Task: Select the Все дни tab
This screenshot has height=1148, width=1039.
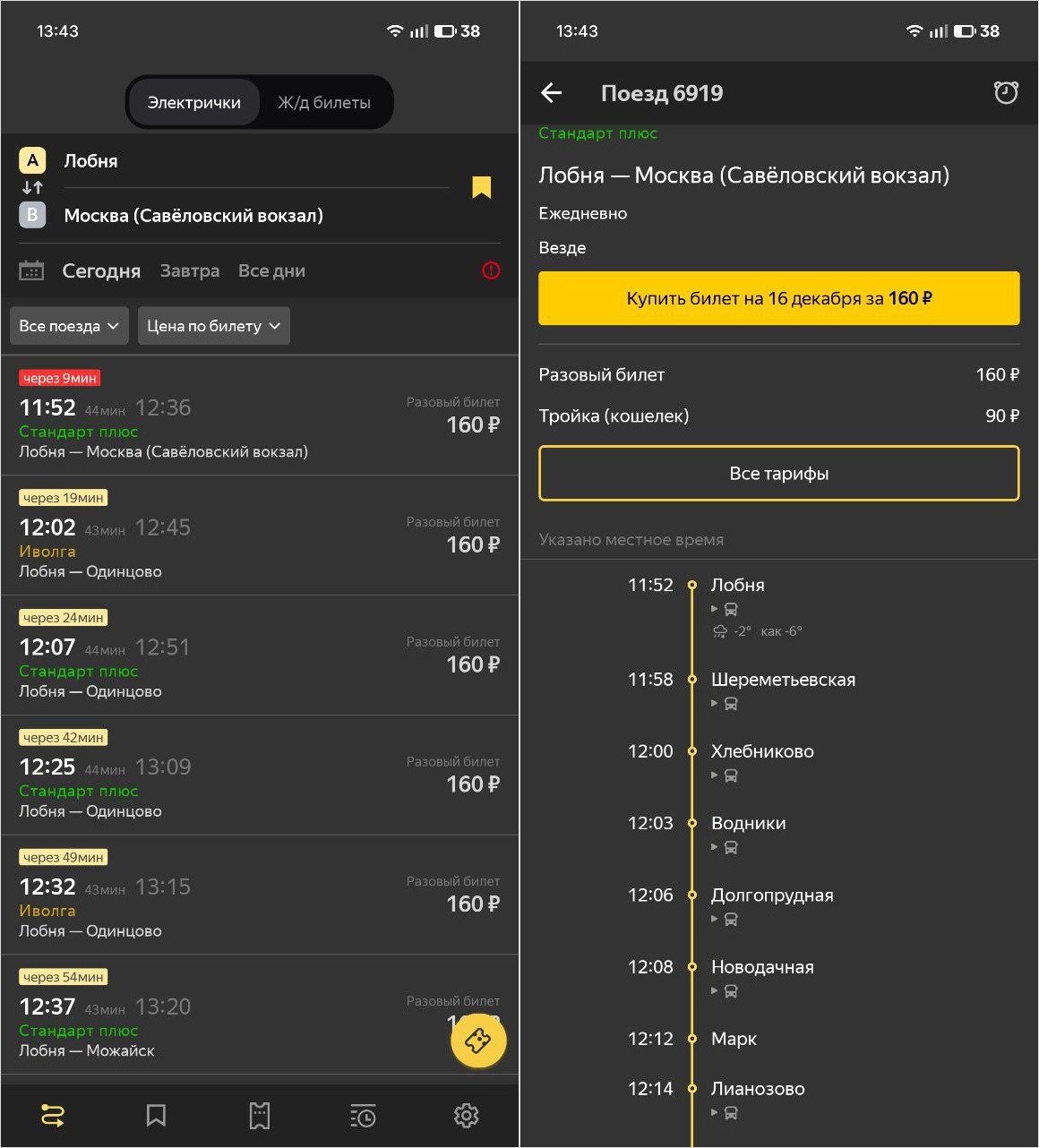Action: (271, 271)
